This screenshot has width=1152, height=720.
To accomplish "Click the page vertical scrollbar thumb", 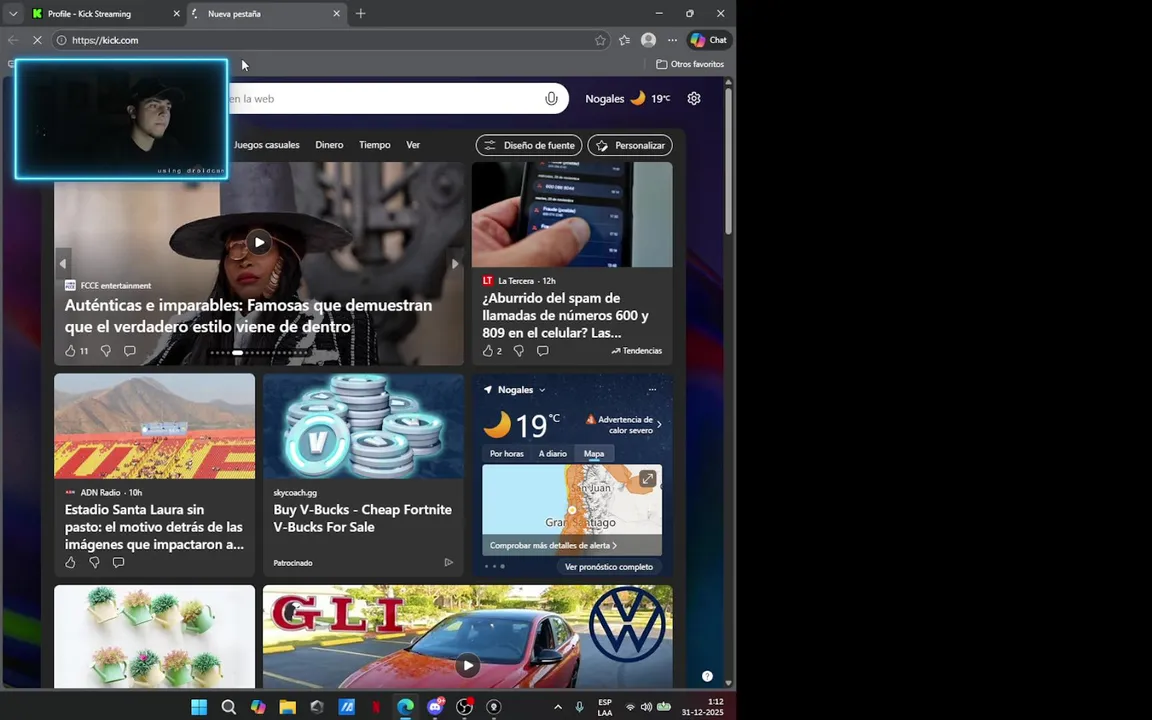I will pos(728,160).
